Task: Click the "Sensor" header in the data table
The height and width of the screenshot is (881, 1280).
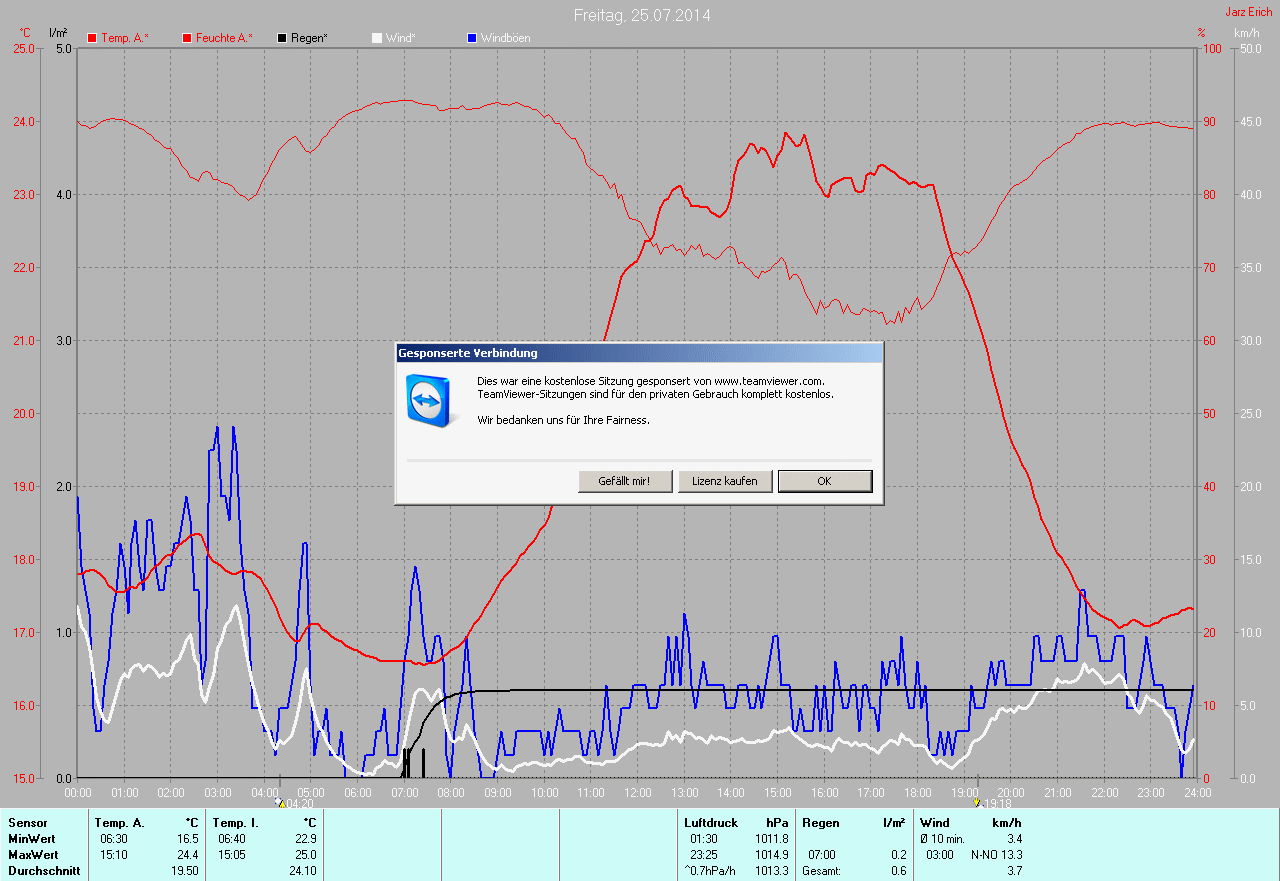Action: click(x=27, y=823)
